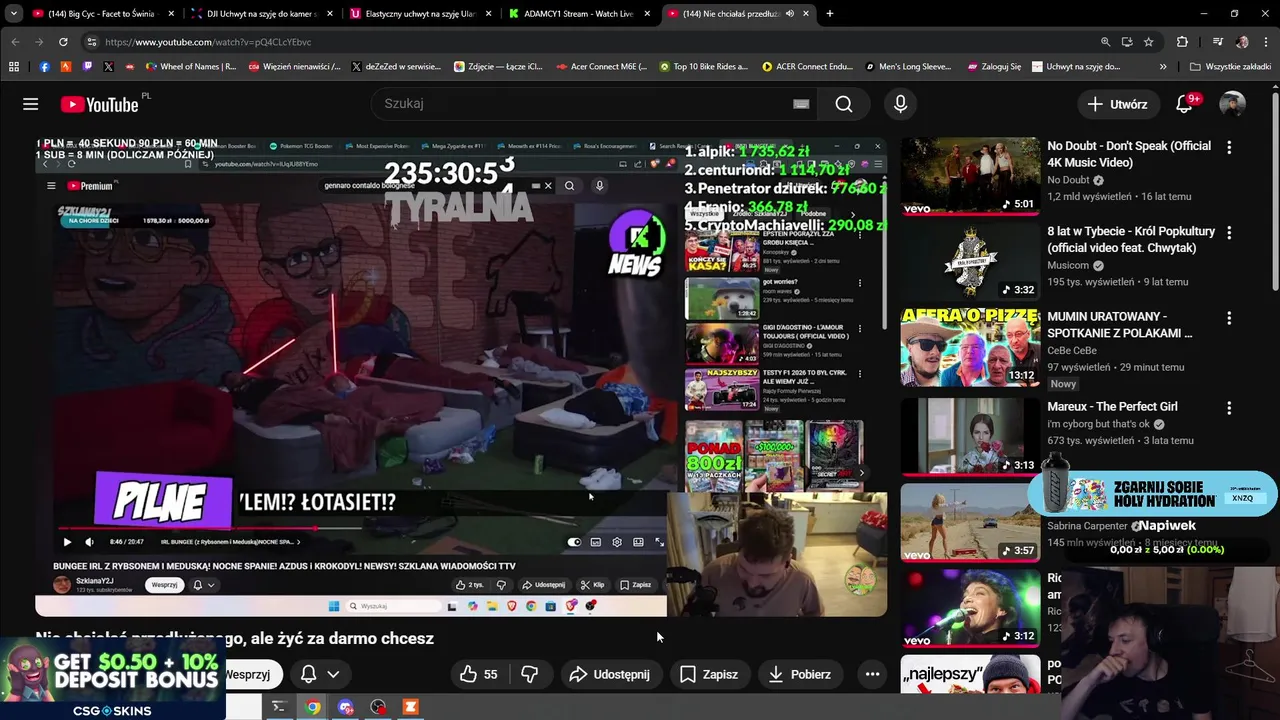Open the YouTube guide hamburger menu
1280x720 pixels.
31,104
